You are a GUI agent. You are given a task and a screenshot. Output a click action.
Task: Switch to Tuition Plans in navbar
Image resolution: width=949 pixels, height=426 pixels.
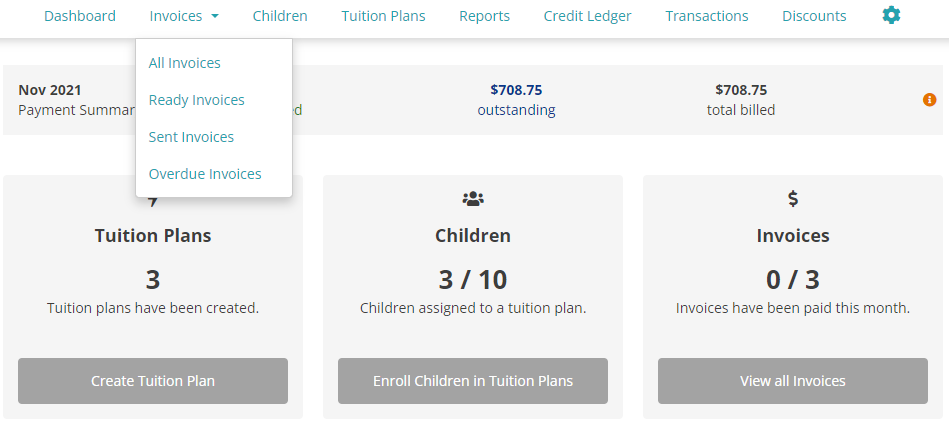pos(383,16)
